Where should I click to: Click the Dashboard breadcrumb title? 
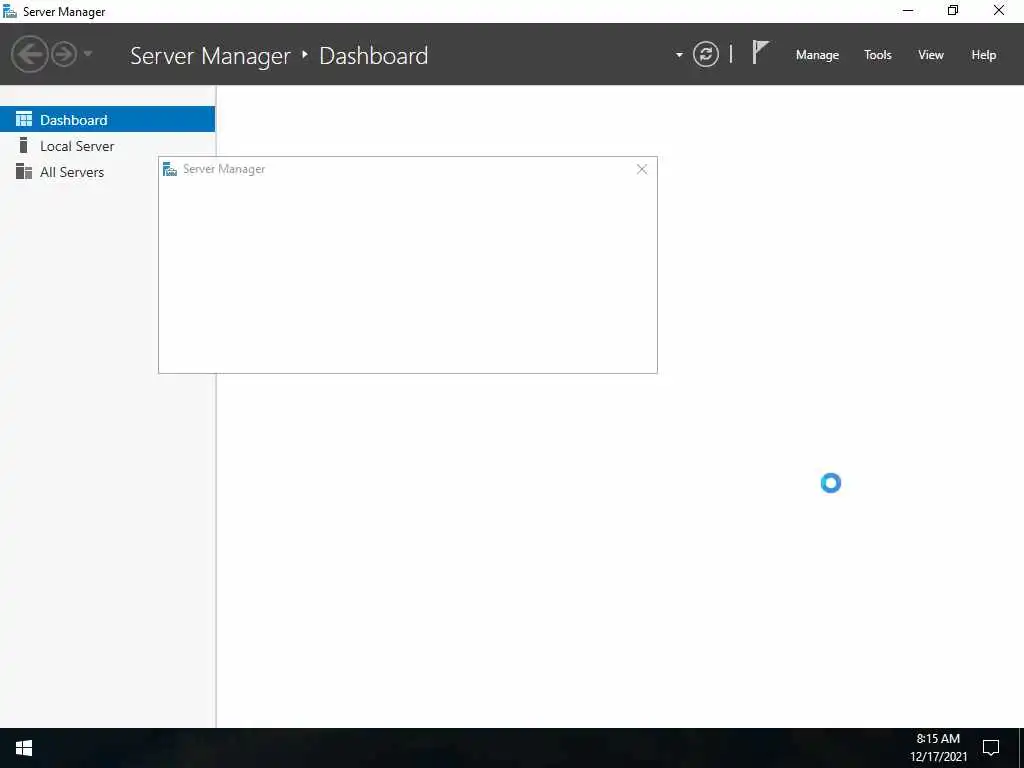374,56
